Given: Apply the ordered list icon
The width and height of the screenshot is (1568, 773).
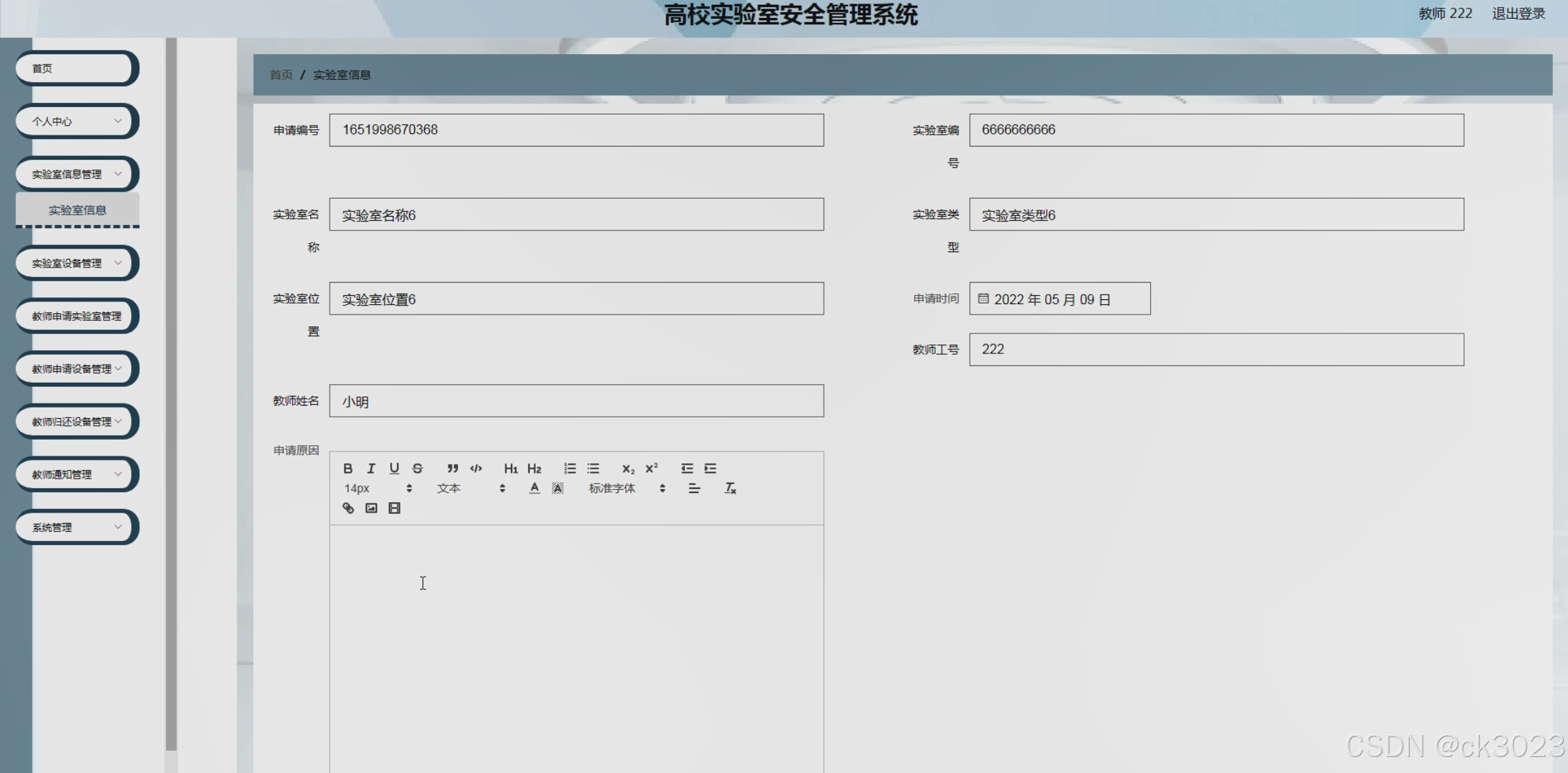Looking at the screenshot, I should 570,468.
